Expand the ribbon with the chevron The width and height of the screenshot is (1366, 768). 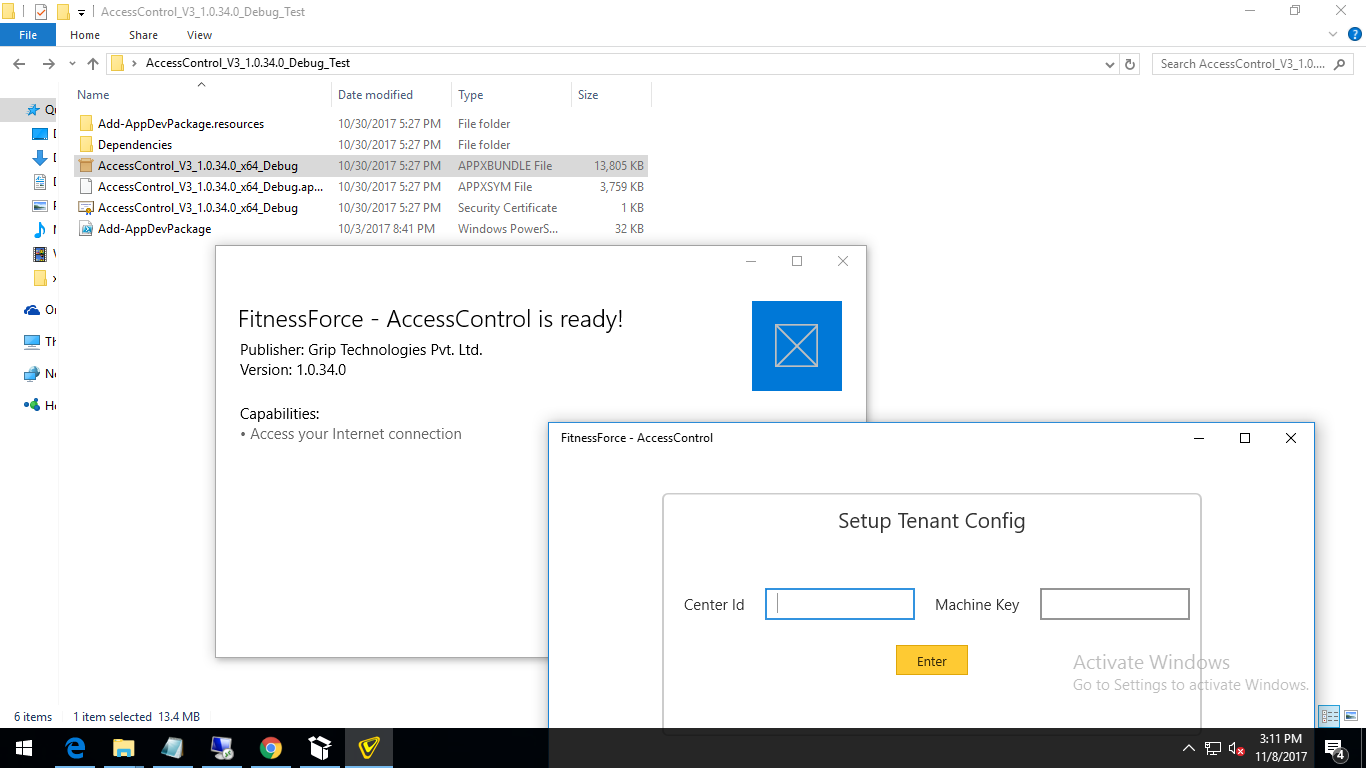1334,34
